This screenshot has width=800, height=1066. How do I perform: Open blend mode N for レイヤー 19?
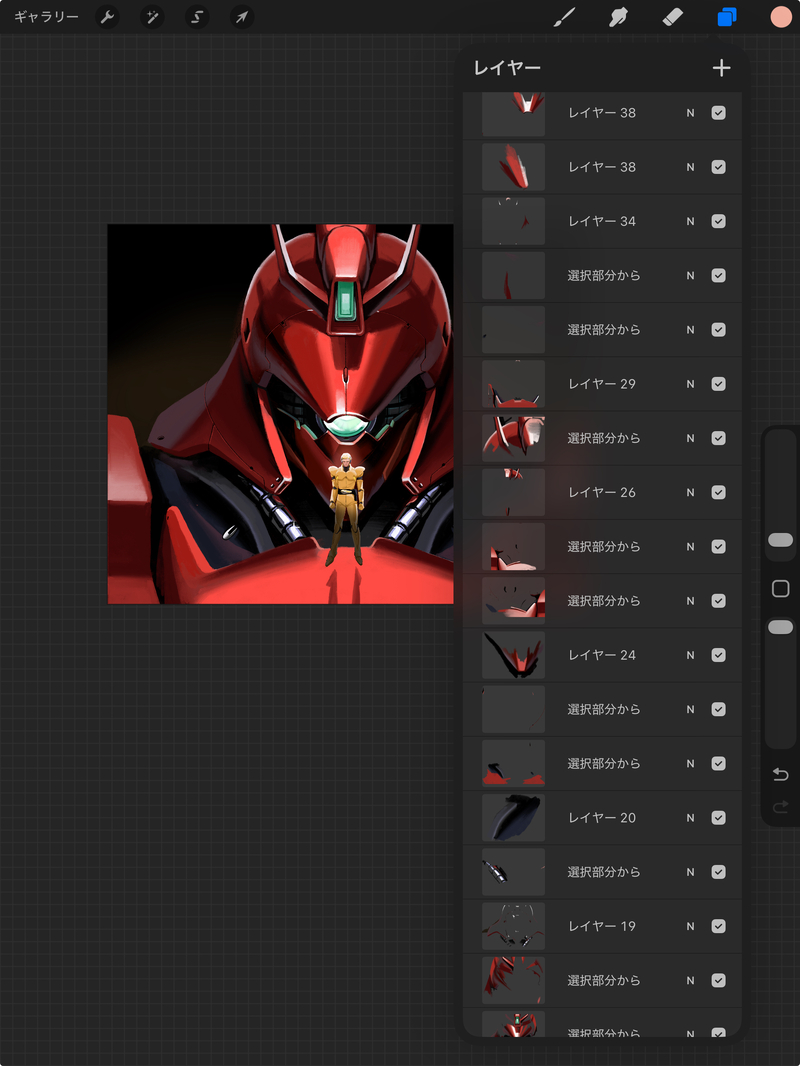point(691,927)
